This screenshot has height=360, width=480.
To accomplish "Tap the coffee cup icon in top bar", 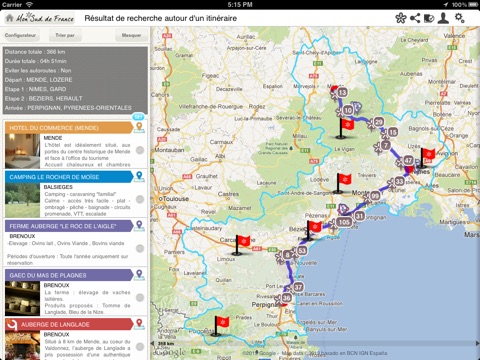I will [x=429, y=18].
